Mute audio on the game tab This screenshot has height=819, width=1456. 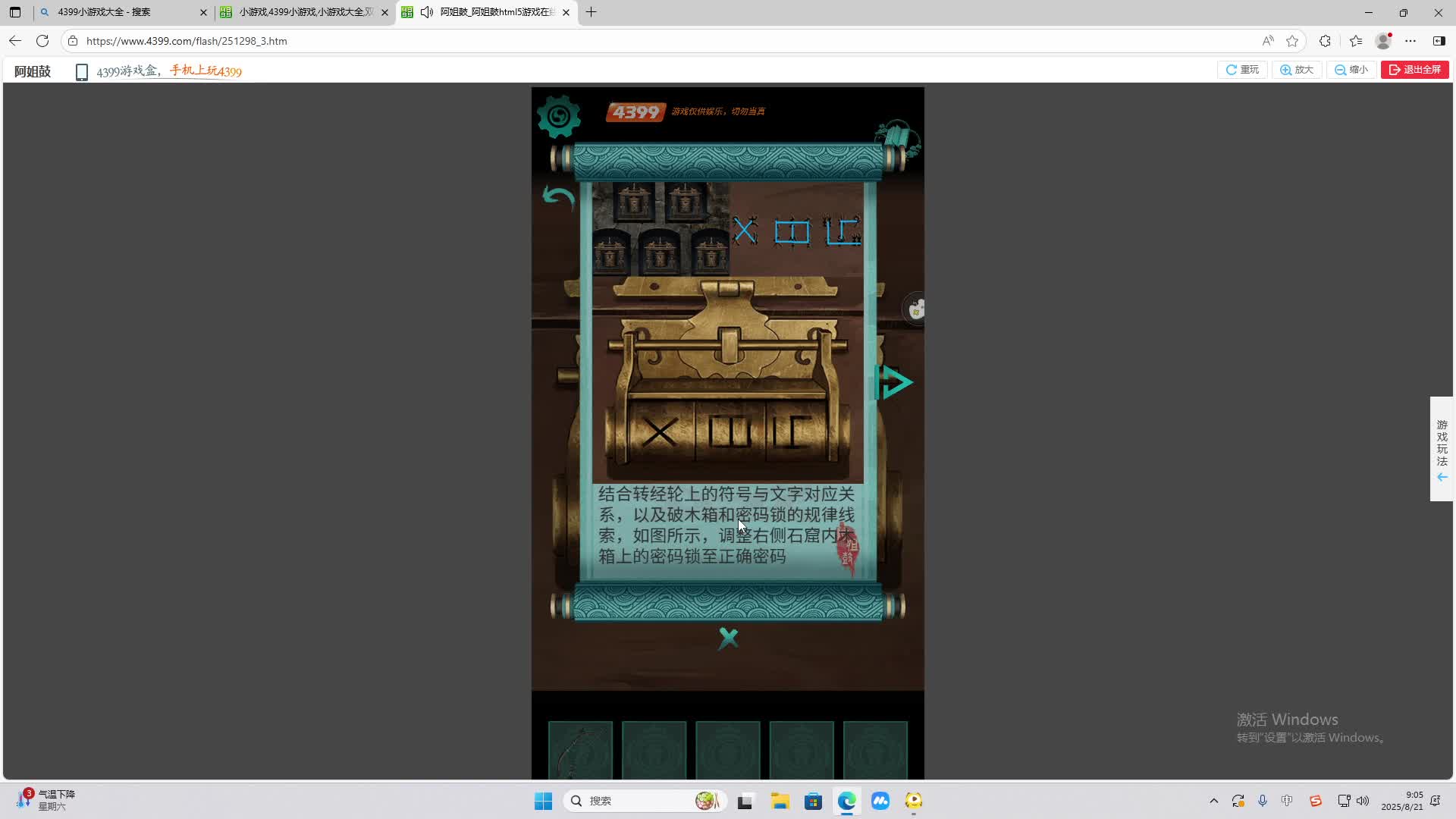pyautogui.click(x=427, y=12)
